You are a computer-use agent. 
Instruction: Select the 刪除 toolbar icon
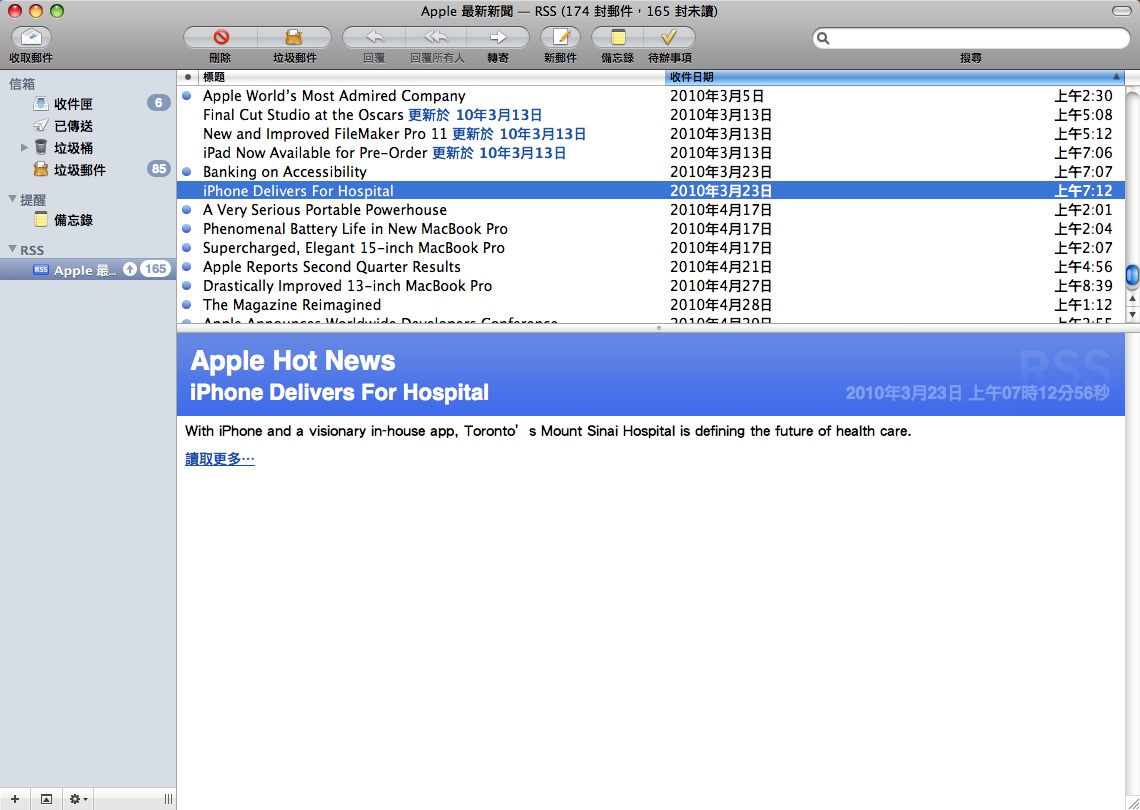click(219, 37)
